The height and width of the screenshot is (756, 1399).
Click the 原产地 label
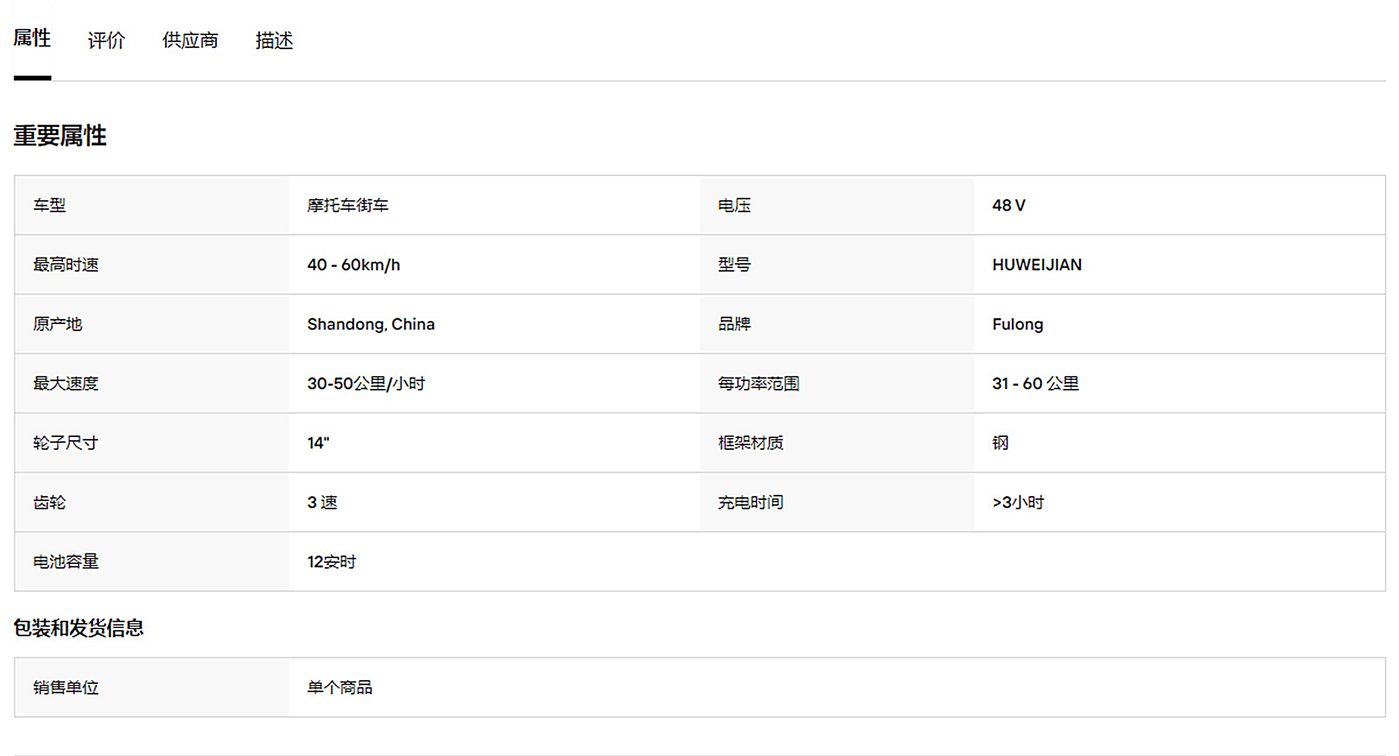(x=58, y=324)
